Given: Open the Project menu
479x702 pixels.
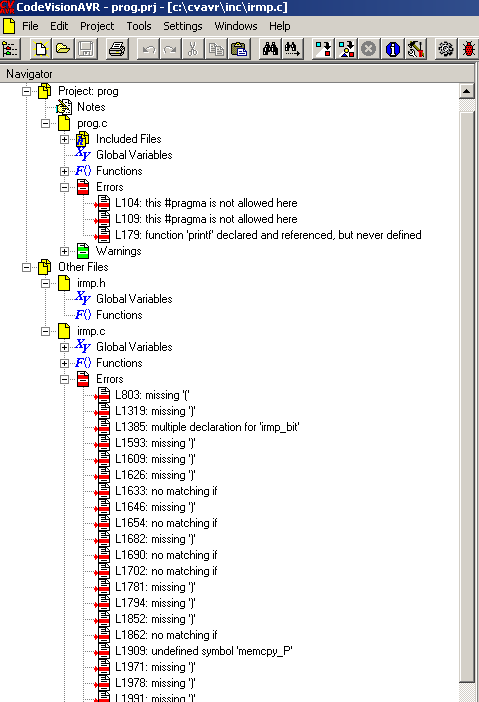Looking at the screenshot, I should tap(97, 26).
